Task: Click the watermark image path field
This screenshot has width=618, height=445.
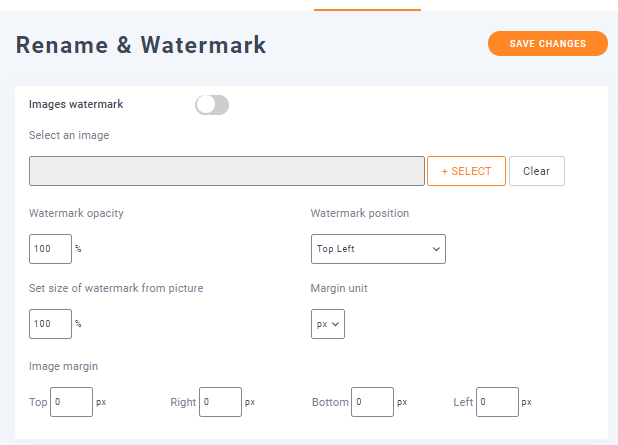Action: [226, 171]
